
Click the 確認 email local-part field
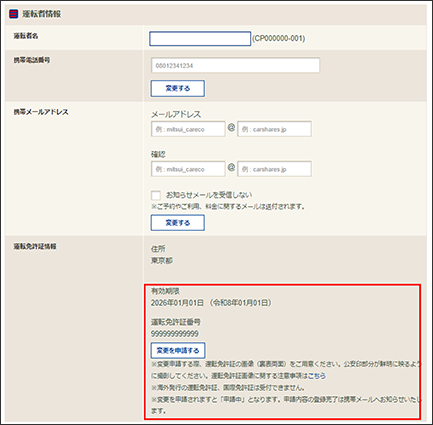(188, 169)
